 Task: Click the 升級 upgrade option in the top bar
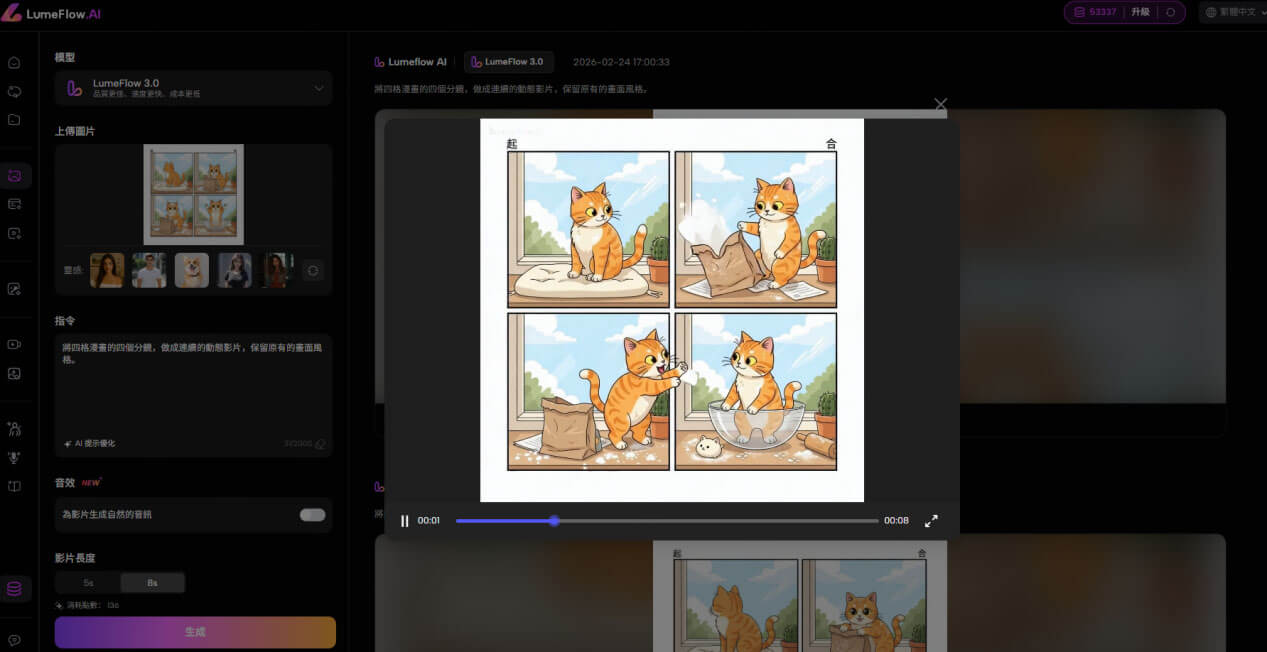click(x=1140, y=12)
